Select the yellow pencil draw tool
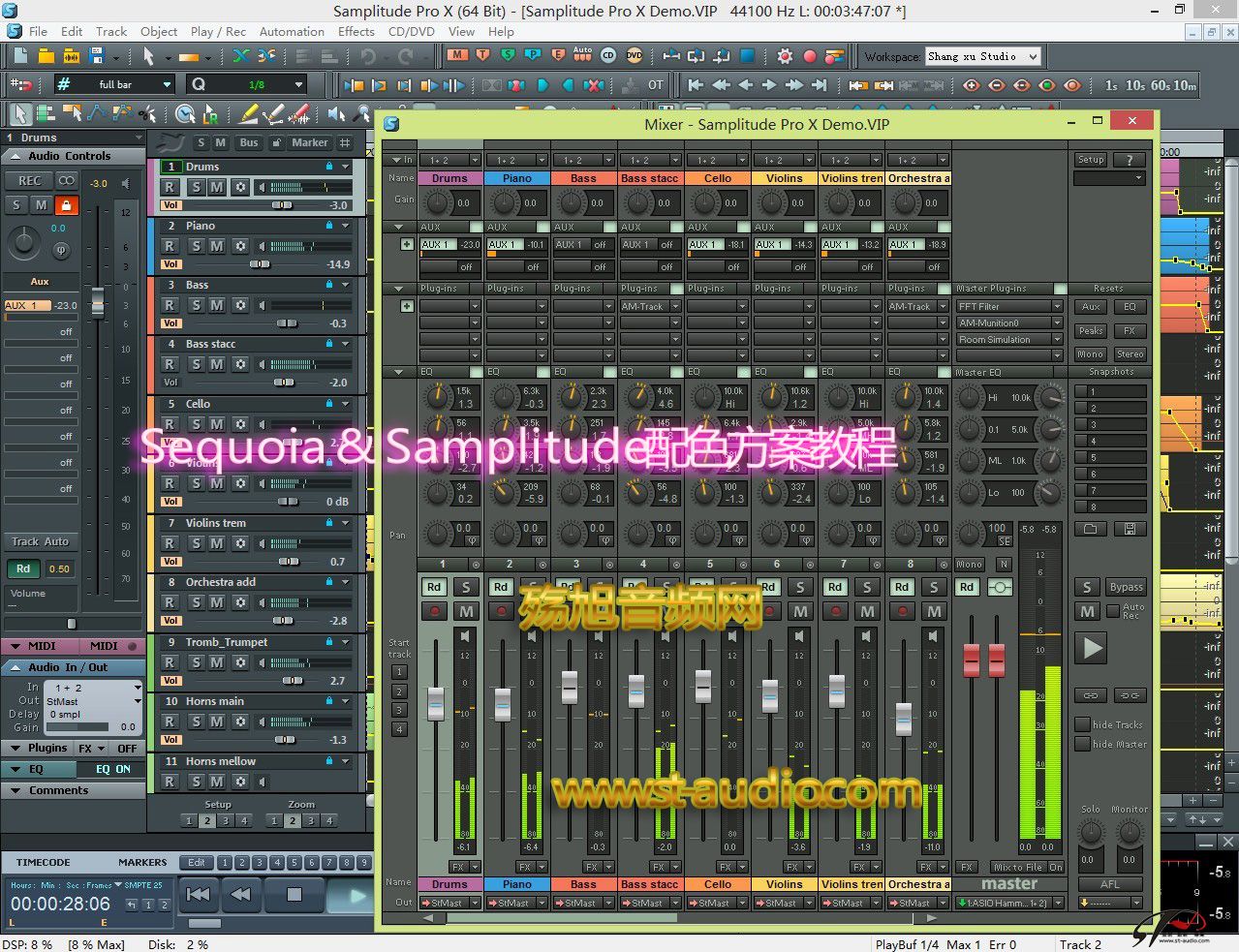 249,114
